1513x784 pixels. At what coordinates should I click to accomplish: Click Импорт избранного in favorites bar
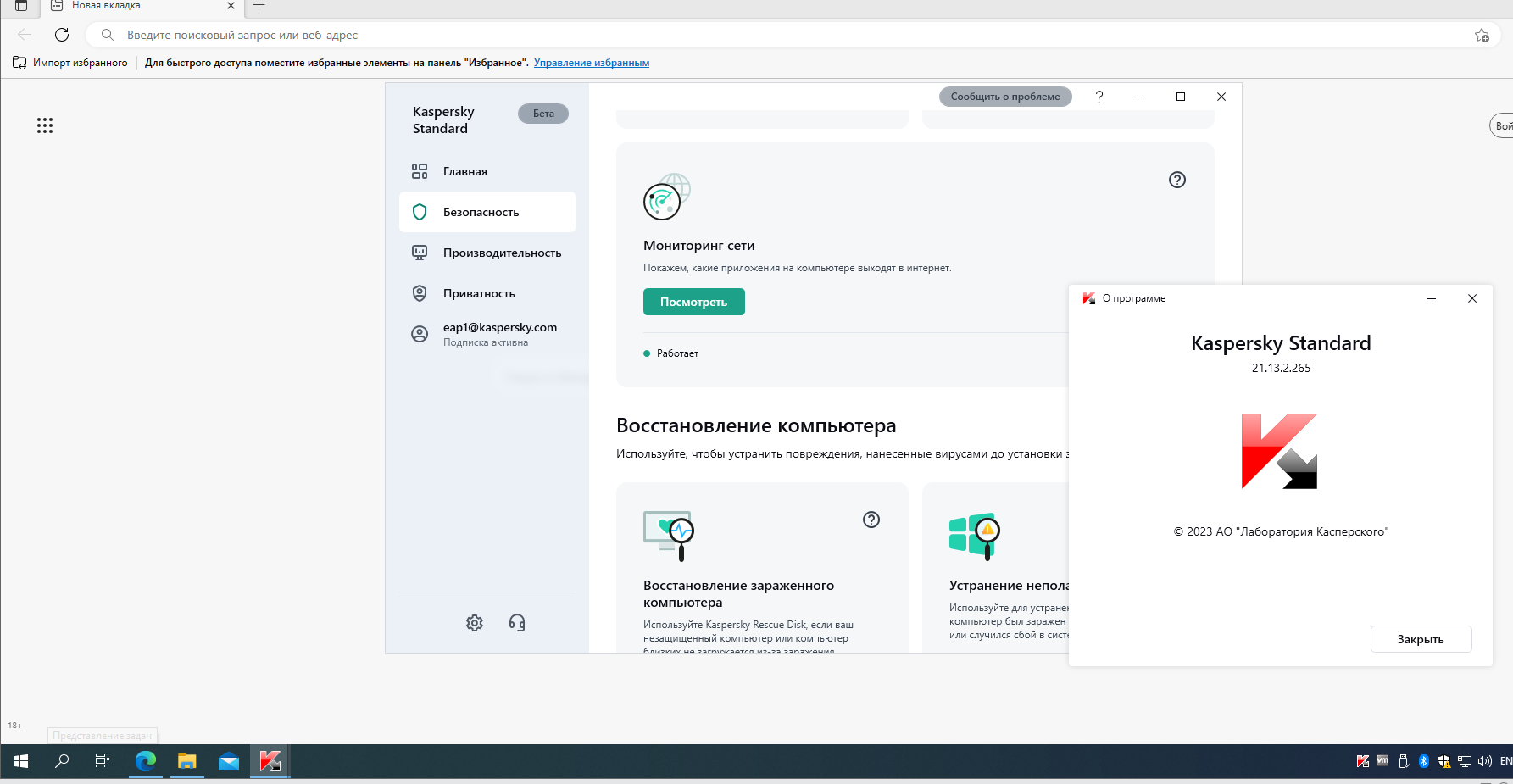click(70, 63)
